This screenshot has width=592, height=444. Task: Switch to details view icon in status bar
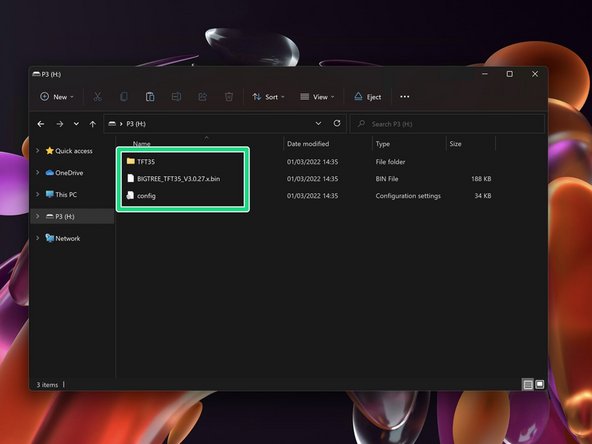[528, 385]
